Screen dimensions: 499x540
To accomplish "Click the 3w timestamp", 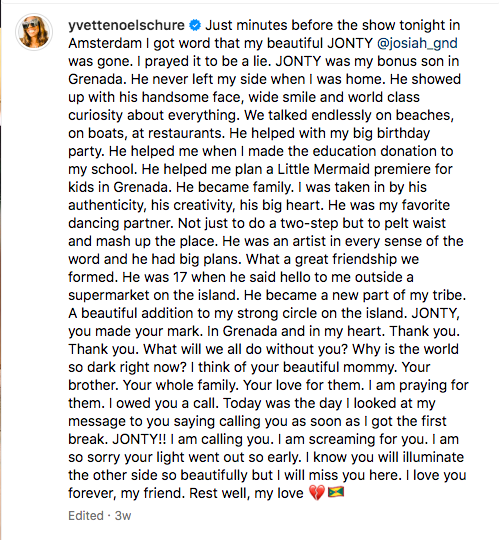I will [x=123, y=516].
